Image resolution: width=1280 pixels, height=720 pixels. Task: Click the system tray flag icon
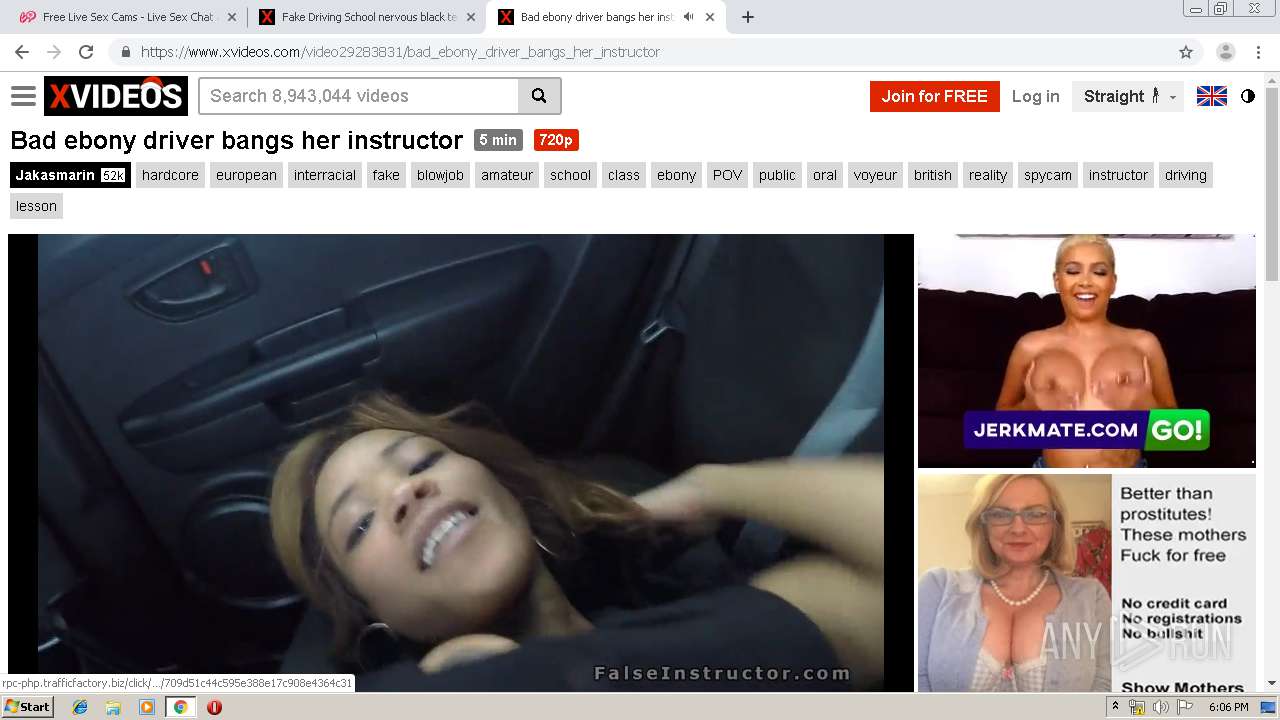[x=1185, y=707]
